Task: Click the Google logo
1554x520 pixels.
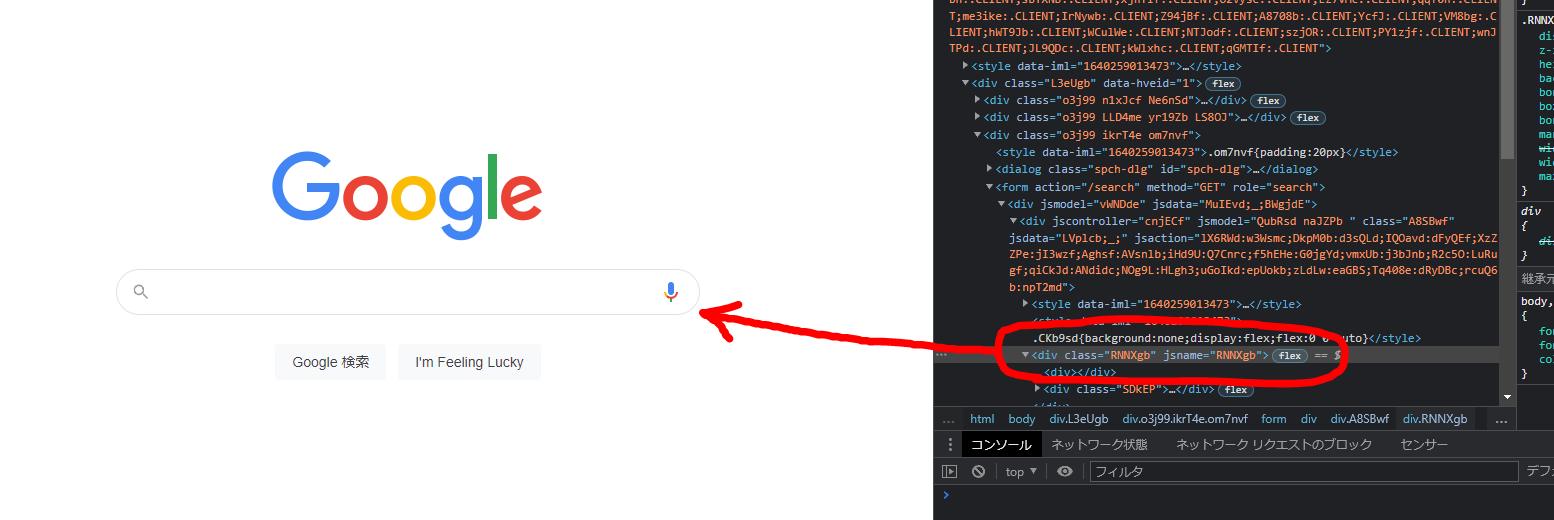Action: pos(408,197)
